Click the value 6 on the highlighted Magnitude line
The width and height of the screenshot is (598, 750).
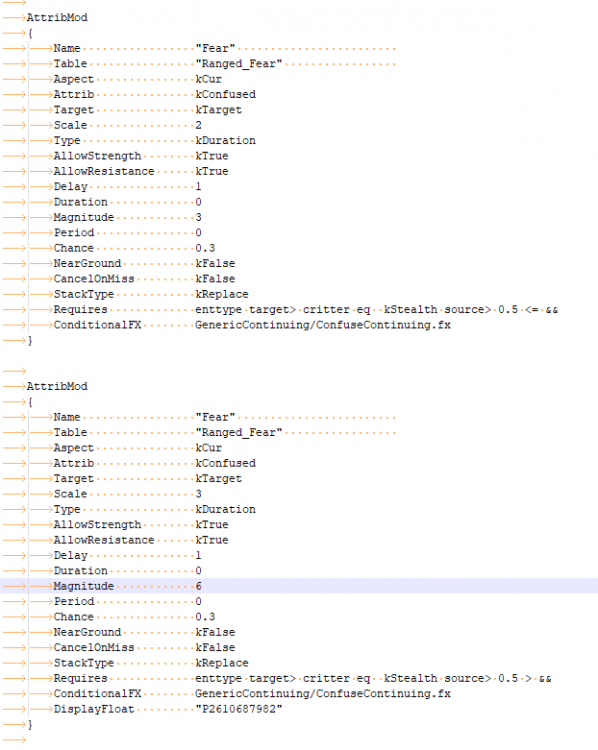point(199,586)
